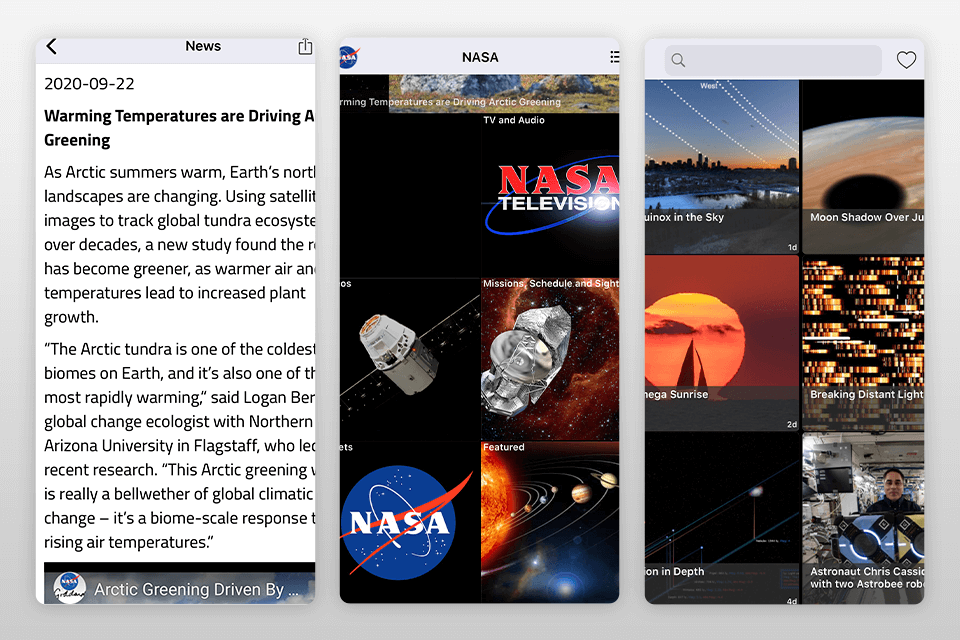This screenshot has height=640, width=960.
Task: Tap the back arrow on the News screen
Action: coord(51,46)
